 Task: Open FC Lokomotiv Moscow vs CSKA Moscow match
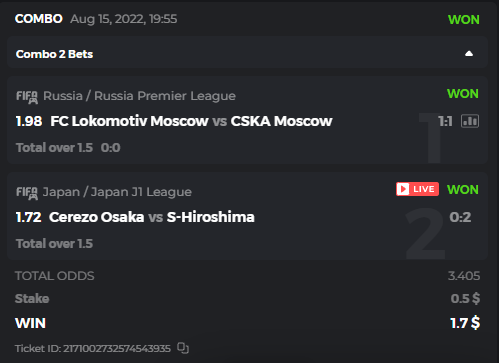(191, 121)
